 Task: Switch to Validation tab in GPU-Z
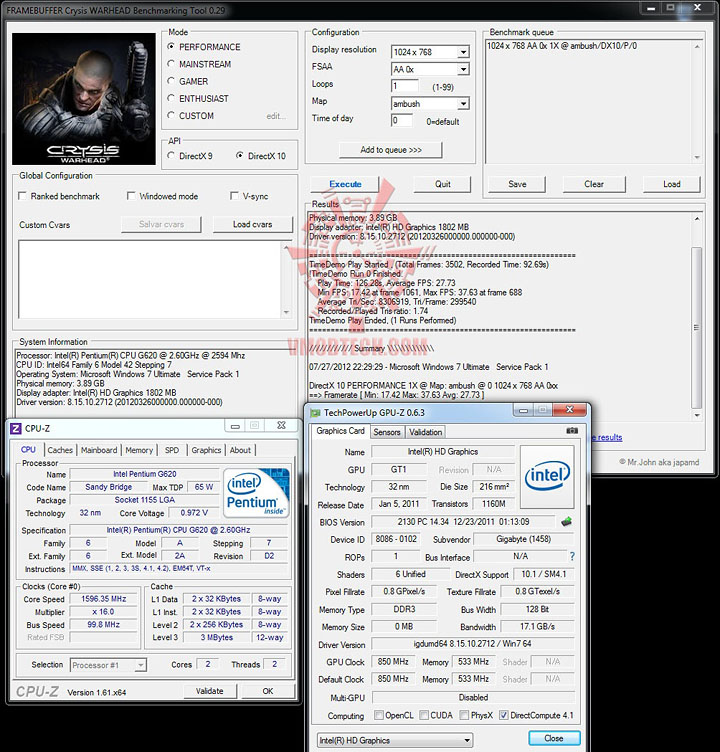point(425,432)
